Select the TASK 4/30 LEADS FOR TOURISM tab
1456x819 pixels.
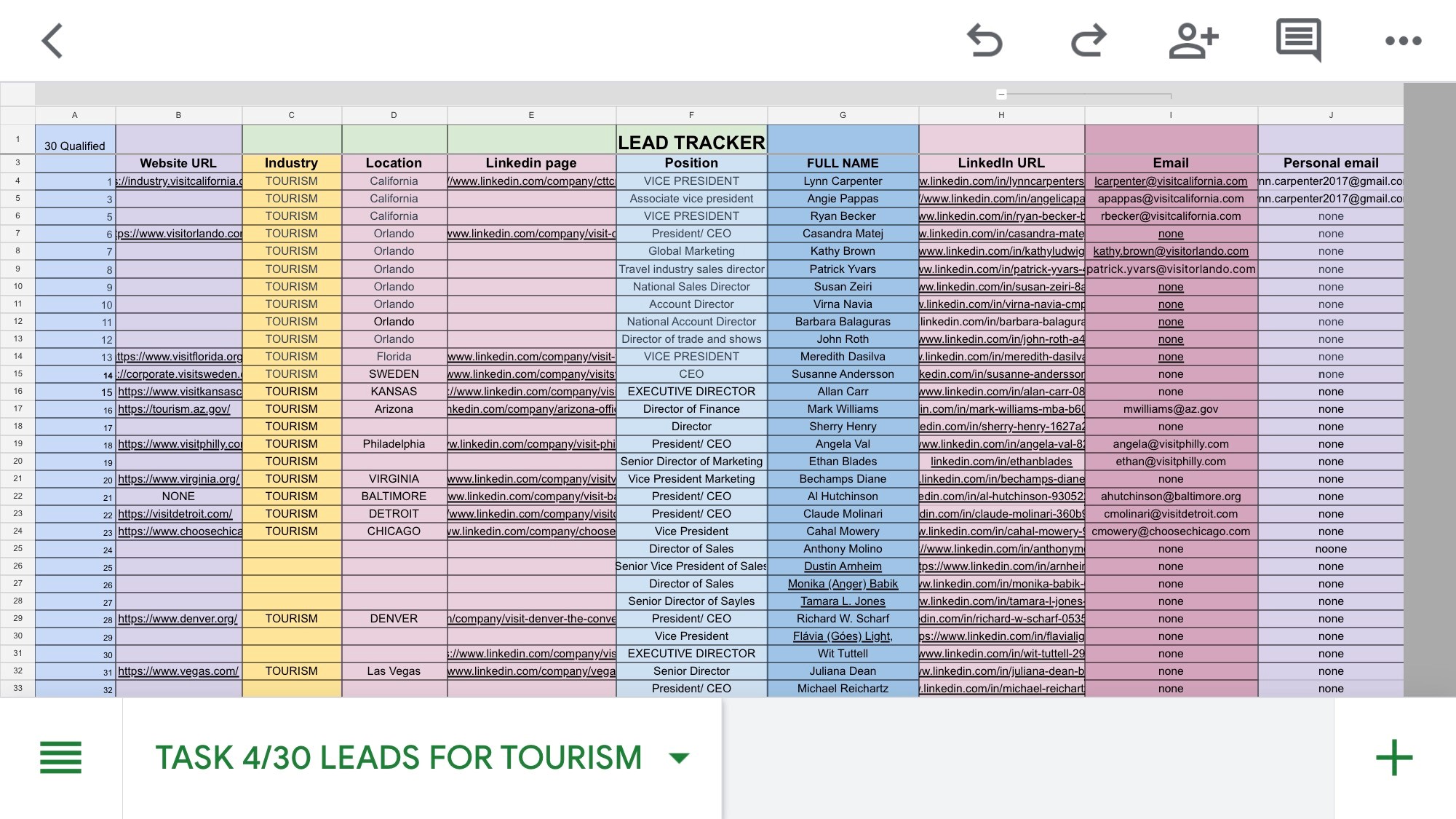coord(398,757)
